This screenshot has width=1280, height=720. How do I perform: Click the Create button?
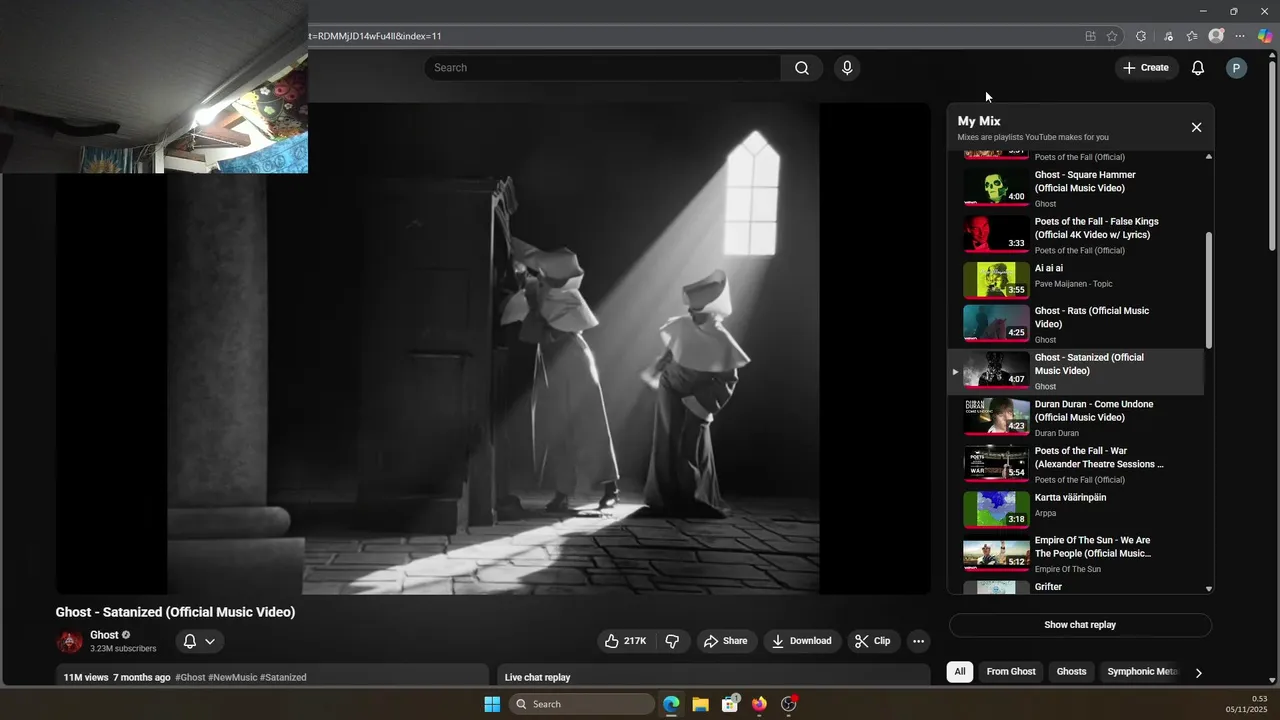[x=1146, y=68]
